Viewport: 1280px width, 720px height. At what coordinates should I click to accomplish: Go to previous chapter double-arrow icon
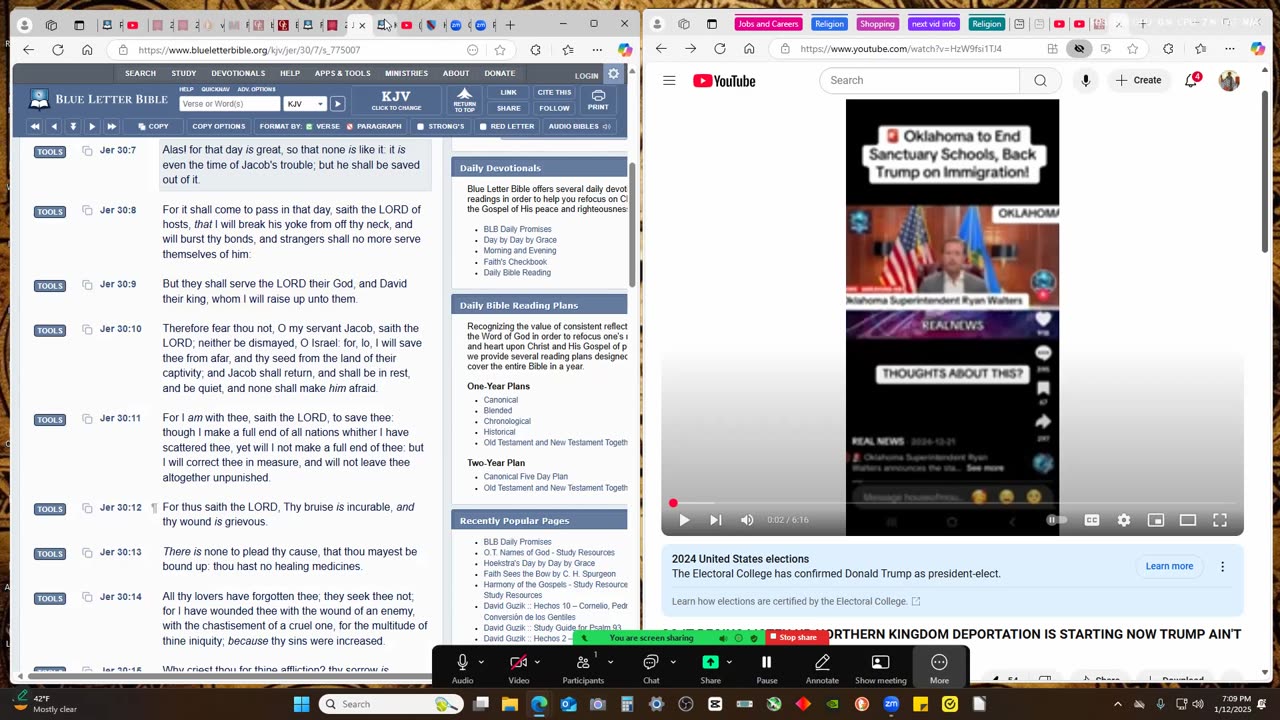[x=35, y=127]
